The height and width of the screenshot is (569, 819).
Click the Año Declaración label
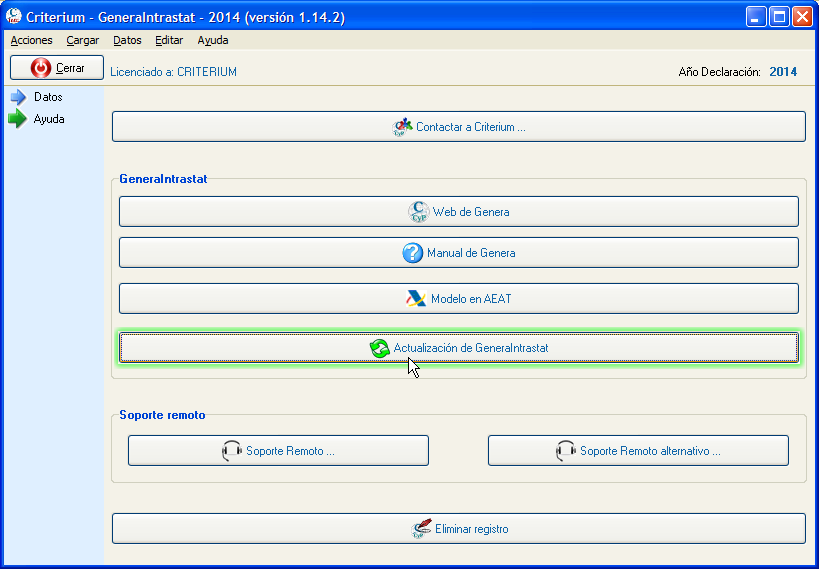pyautogui.click(x=719, y=72)
